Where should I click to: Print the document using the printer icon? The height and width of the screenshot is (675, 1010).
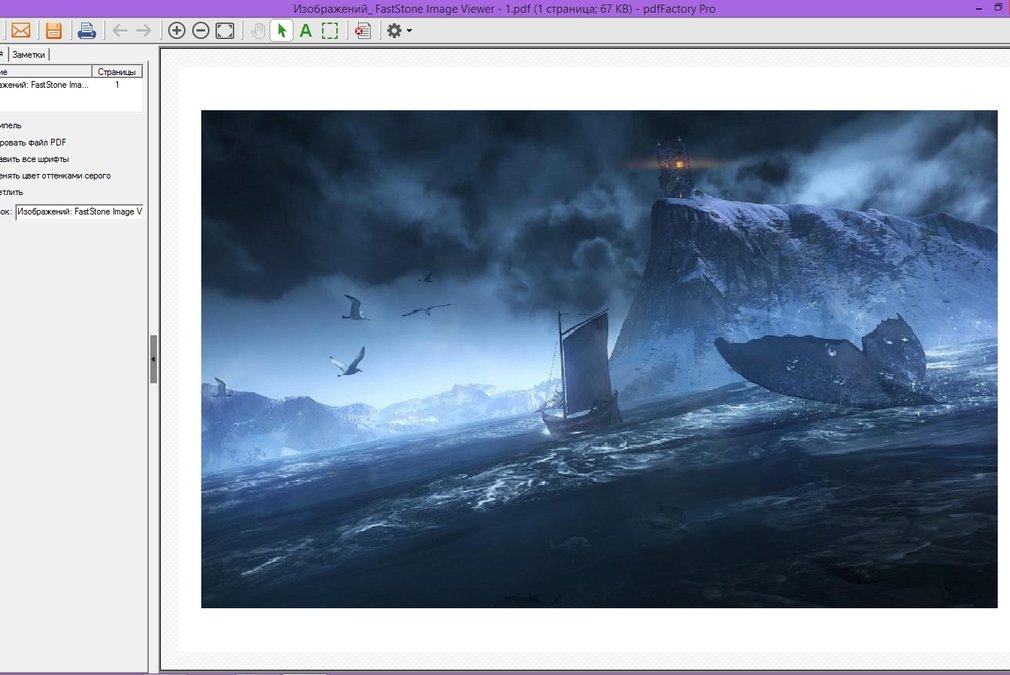coord(86,30)
